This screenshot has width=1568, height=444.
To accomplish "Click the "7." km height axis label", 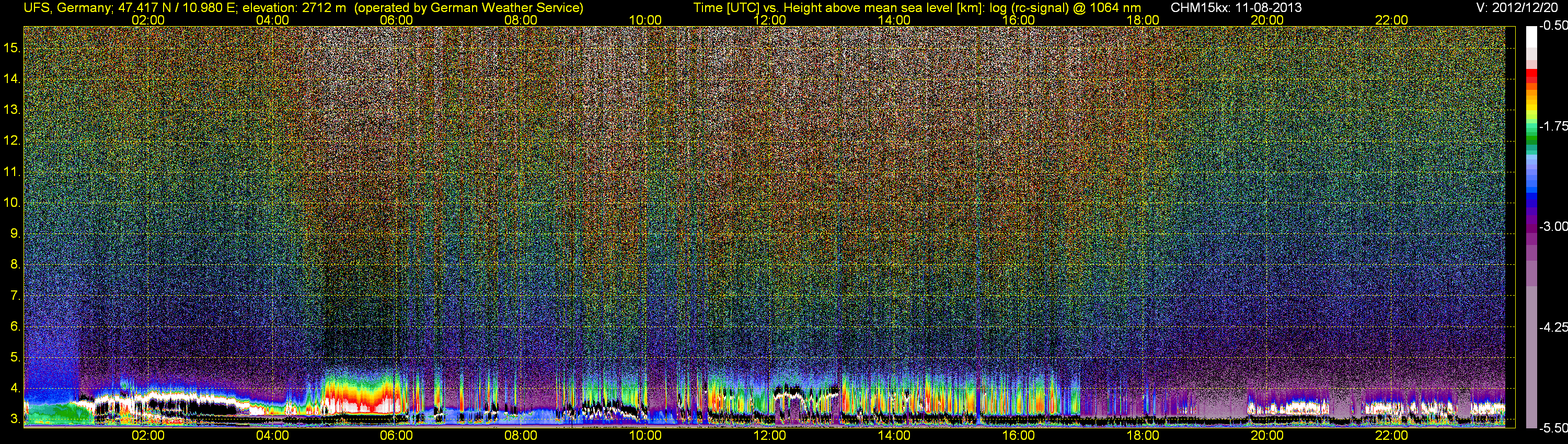I will point(15,296).
